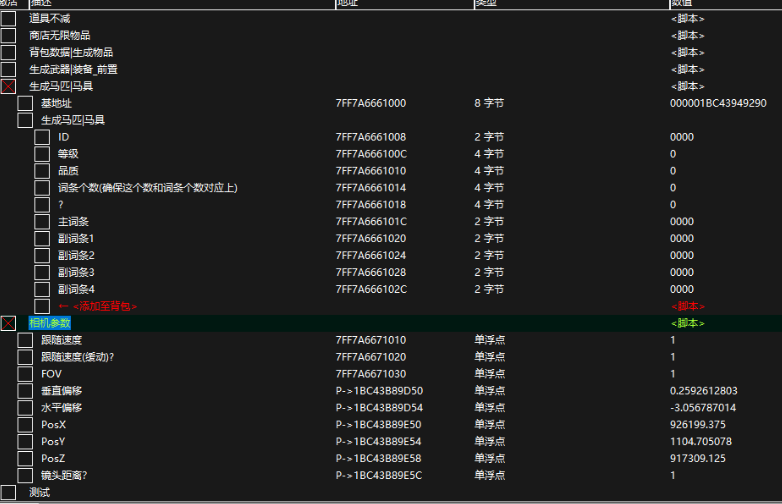
Task: Click the 垂直偏移 value 0.2592612803
Action: 703,391
